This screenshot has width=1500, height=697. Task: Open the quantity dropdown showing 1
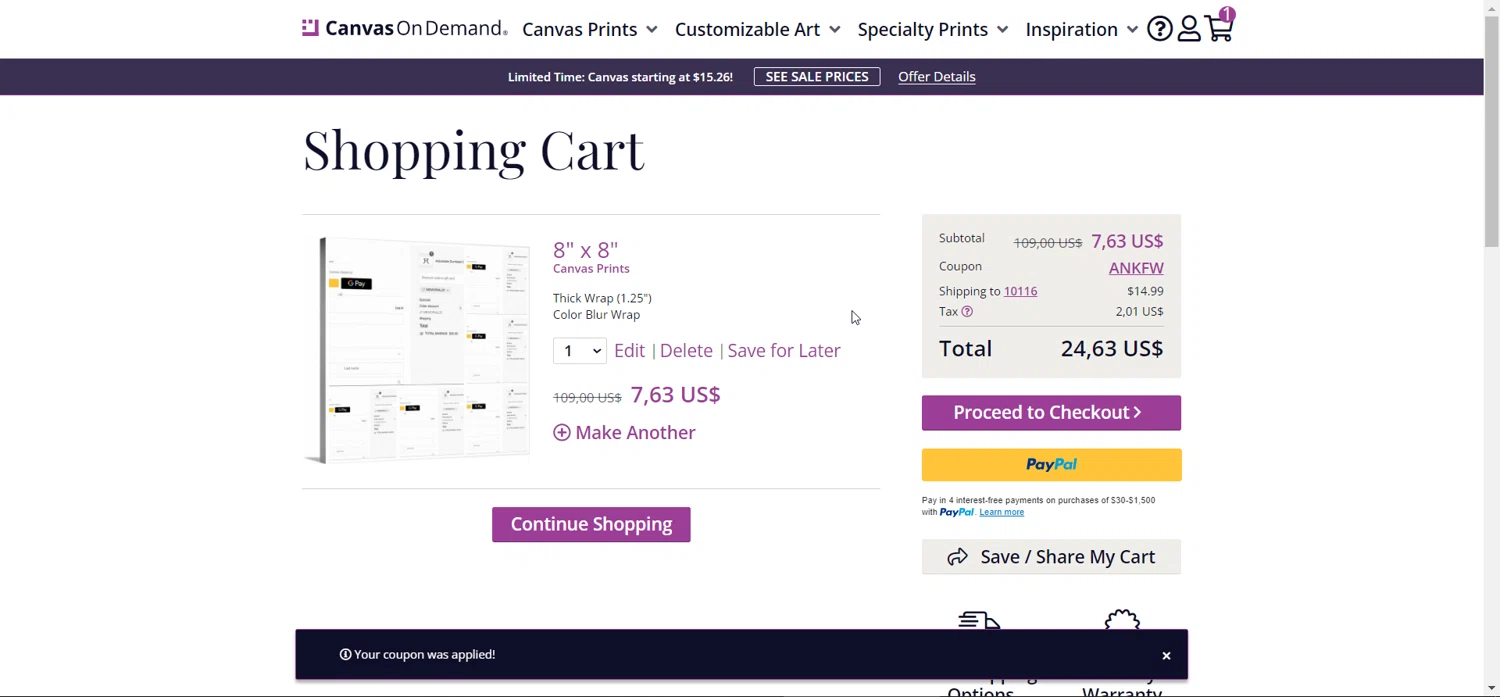[x=579, y=351]
